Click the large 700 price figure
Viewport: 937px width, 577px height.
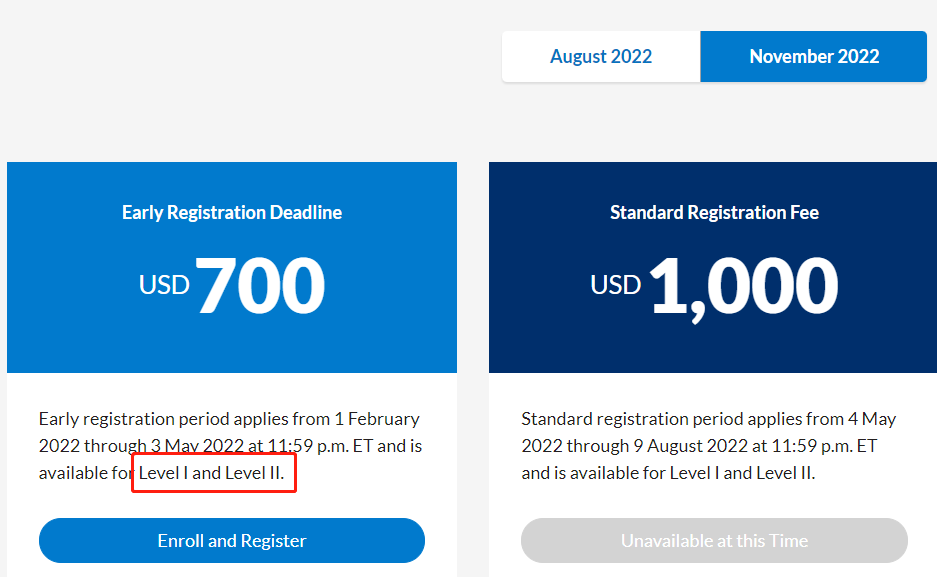pos(261,286)
